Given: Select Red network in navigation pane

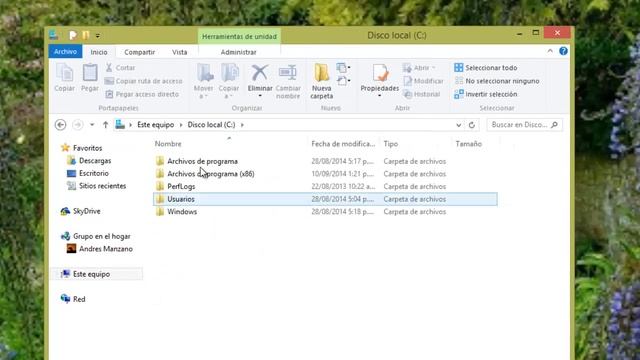Looking at the screenshot, I should point(73,299).
